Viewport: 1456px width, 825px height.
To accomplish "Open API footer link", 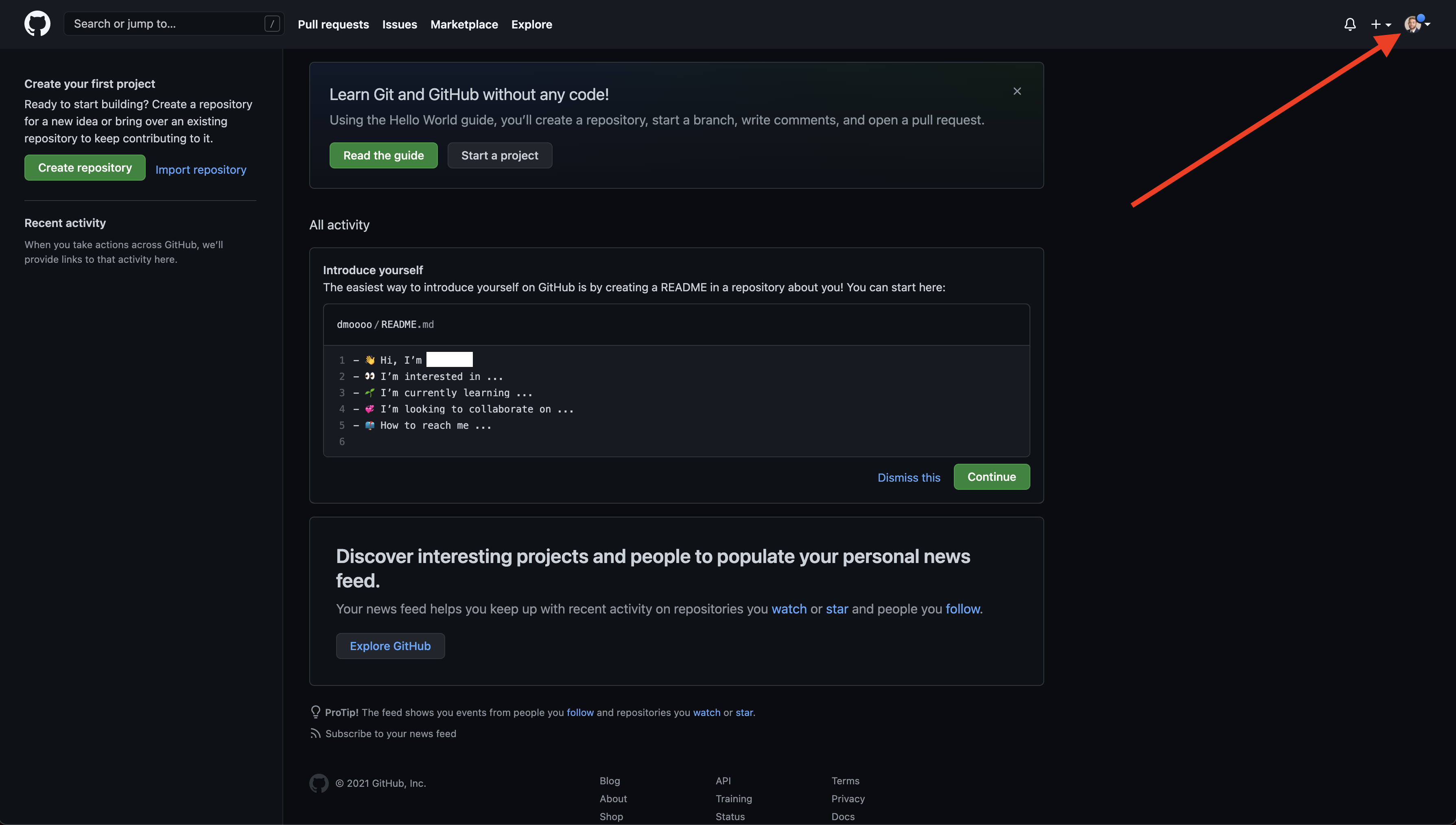I will (723, 780).
